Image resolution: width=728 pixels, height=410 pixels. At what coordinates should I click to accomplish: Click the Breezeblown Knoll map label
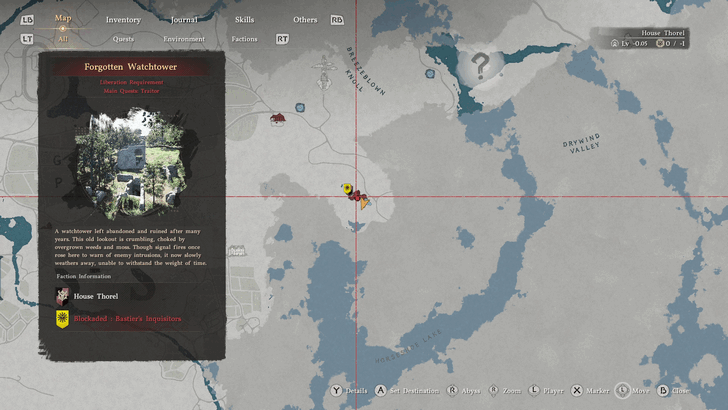(365, 71)
